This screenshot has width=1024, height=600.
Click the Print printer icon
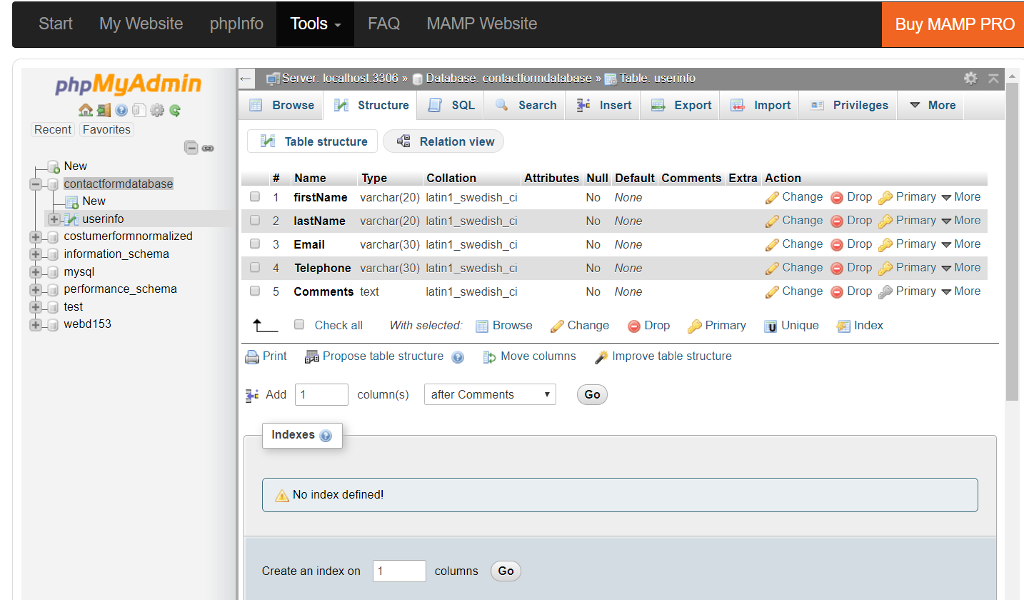[x=252, y=357]
